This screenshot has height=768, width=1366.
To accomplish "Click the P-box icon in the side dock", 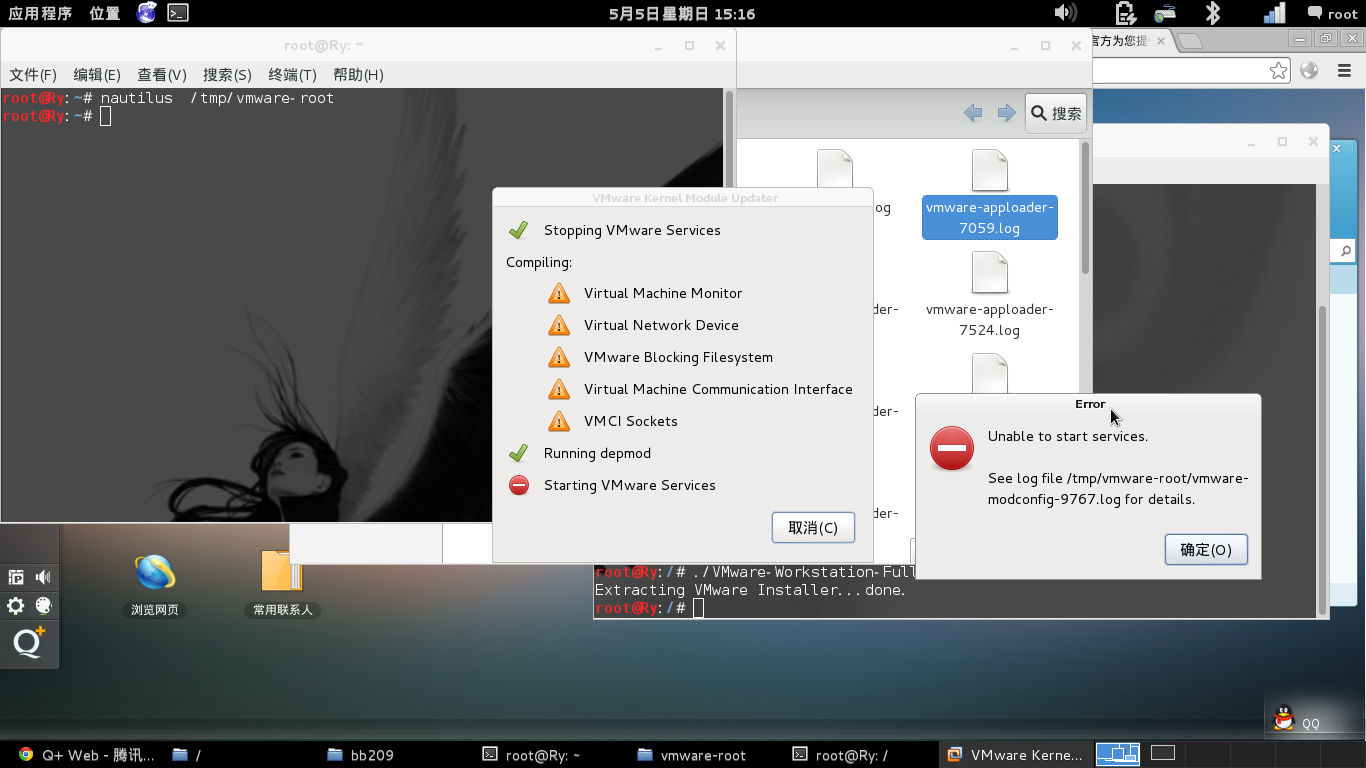I will coord(16,577).
